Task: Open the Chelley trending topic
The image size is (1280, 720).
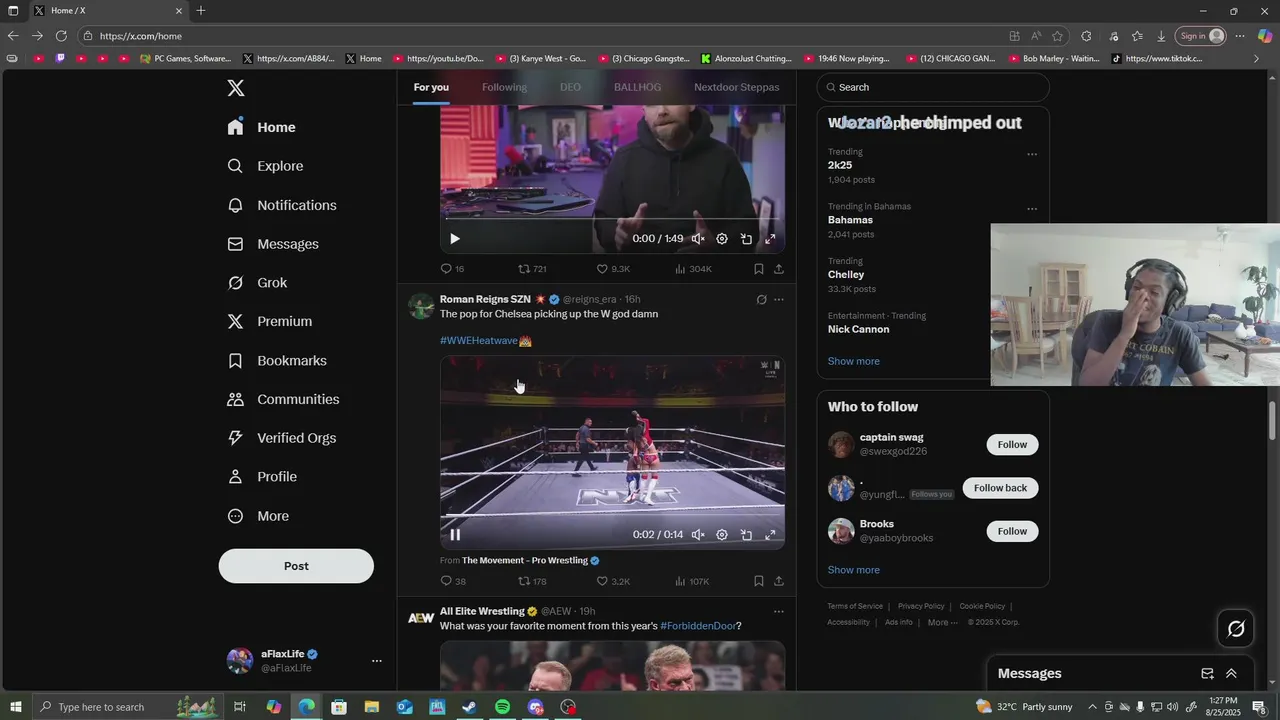Action: [x=846, y=274]
